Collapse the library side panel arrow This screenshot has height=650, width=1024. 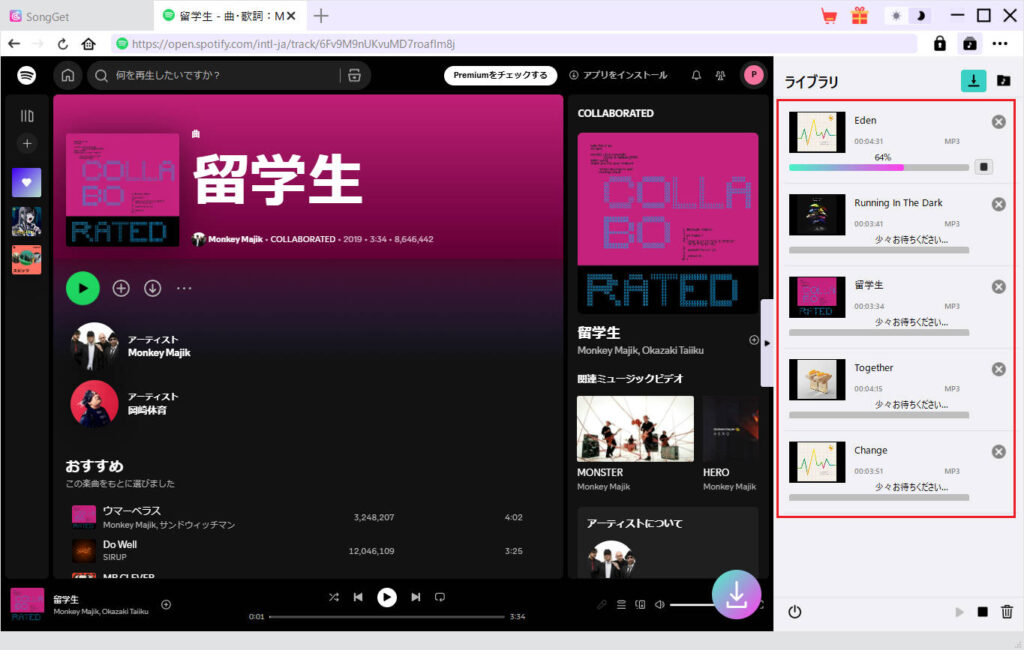click(x=767, y=343)
